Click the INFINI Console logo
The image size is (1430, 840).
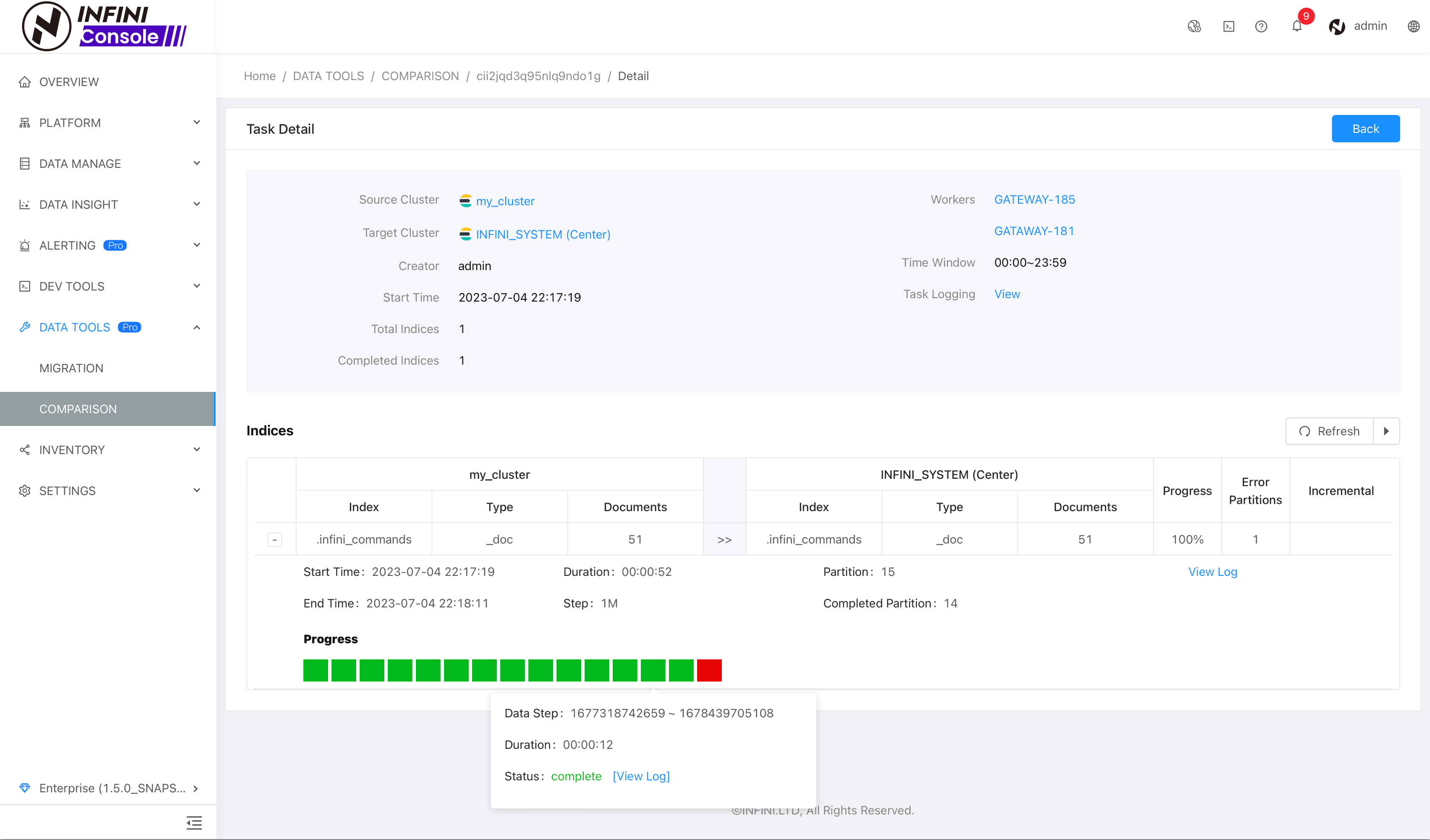coord(104,26)
